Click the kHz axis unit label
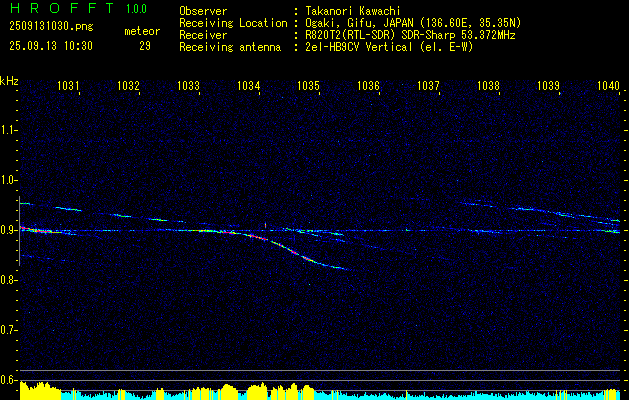629x400 pixels. [x=9, y=81]
